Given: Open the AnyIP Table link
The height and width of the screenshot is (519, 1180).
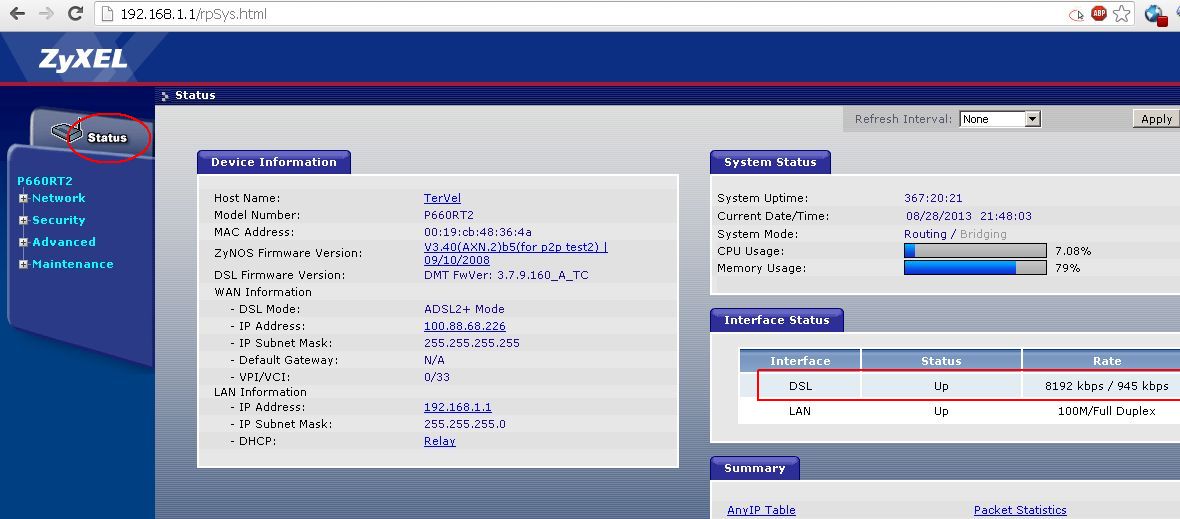Looking at the screenshot, I should [x=761, y=510].
